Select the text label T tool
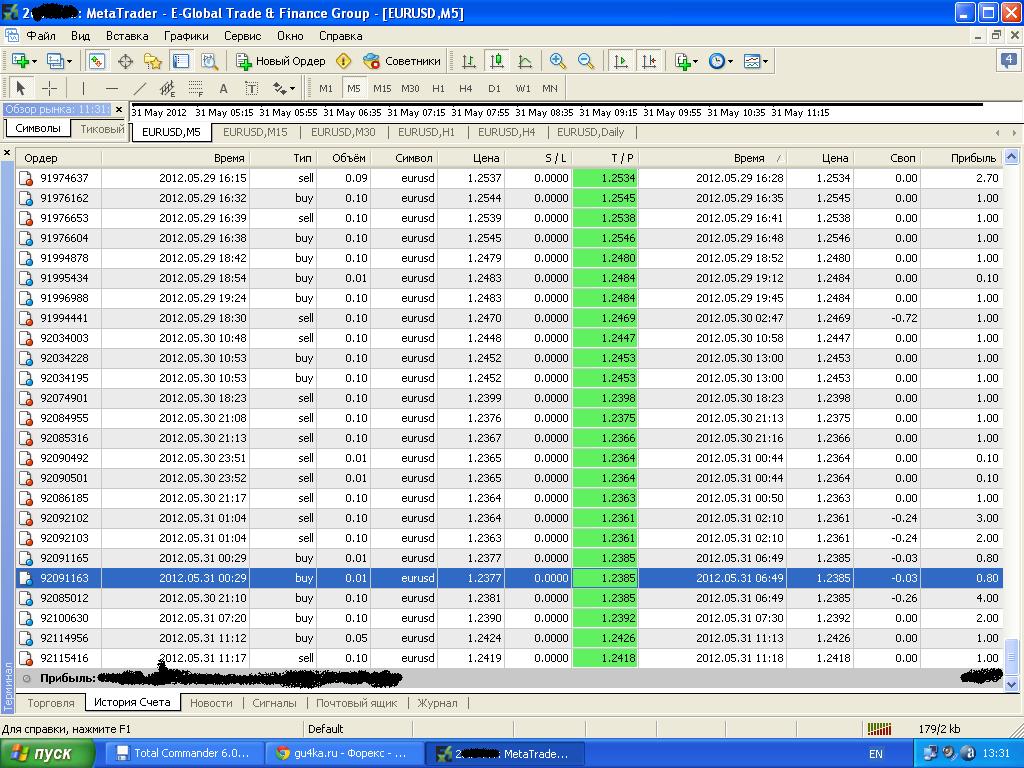This screenshot has height=768, width=1024. tap(251, 88)
